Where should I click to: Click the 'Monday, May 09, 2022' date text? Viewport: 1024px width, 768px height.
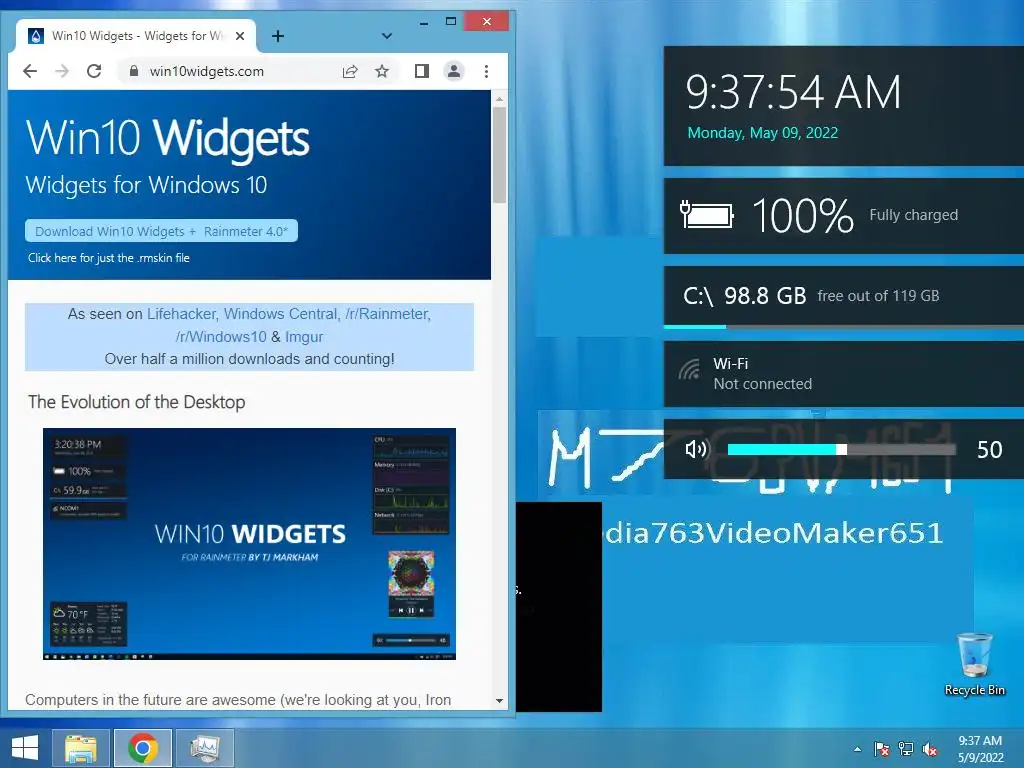[x=763, y=133]
